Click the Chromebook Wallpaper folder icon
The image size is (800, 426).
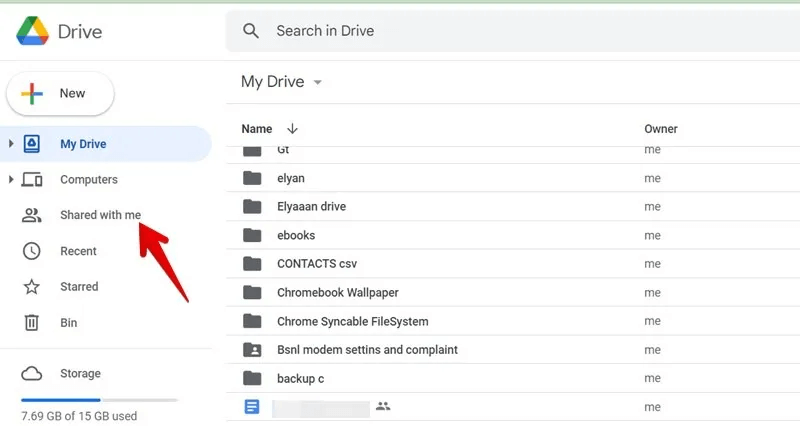[252, 292]
